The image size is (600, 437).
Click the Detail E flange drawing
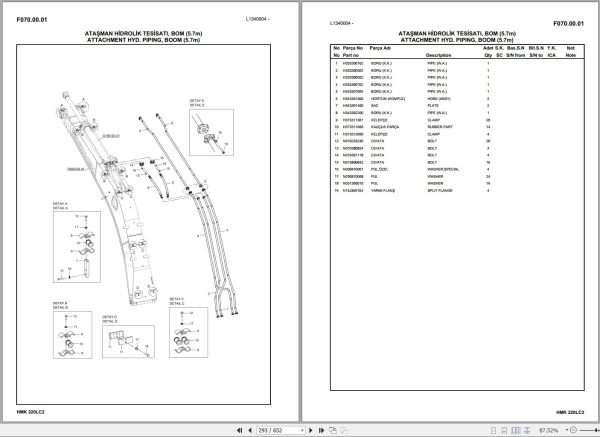(x=211, y=132)
